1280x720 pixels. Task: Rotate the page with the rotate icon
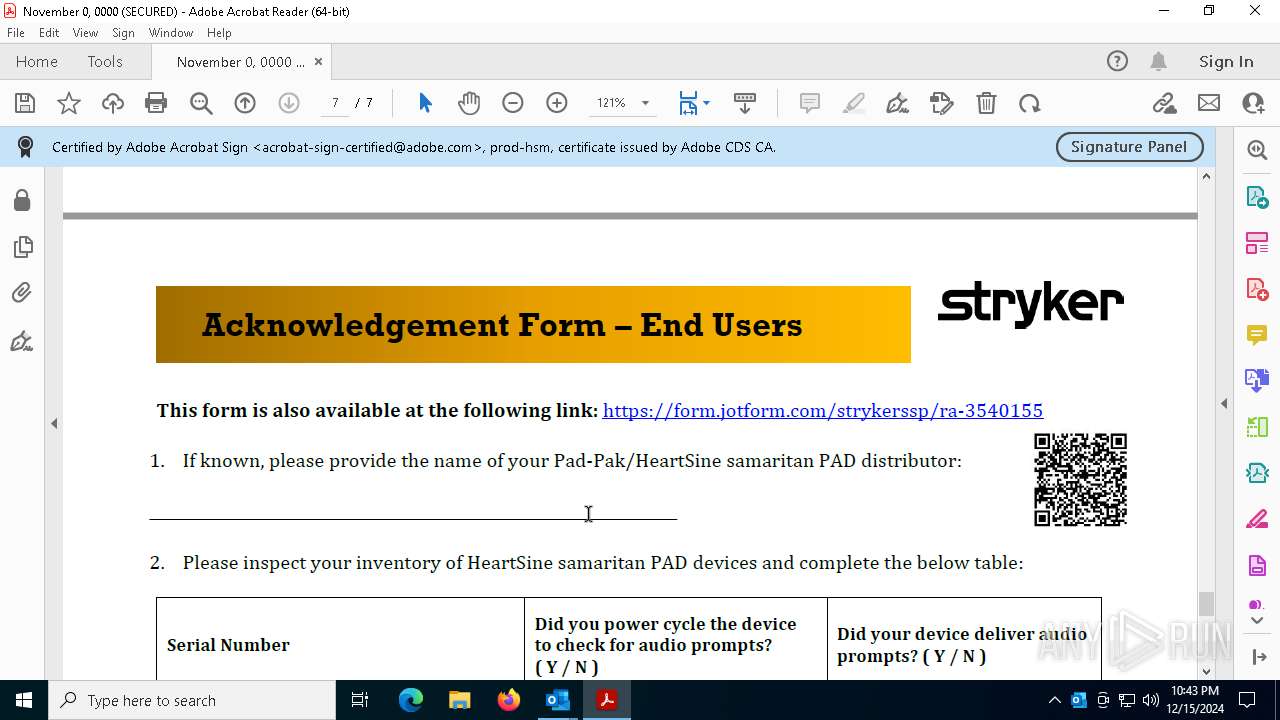[1030, 103]
